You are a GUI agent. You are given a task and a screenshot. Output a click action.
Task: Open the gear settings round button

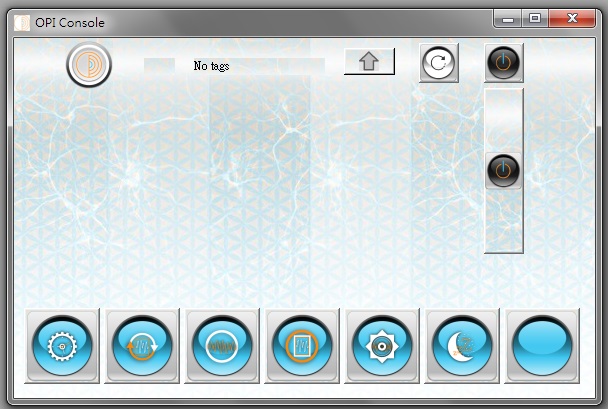tap(62, 346)
